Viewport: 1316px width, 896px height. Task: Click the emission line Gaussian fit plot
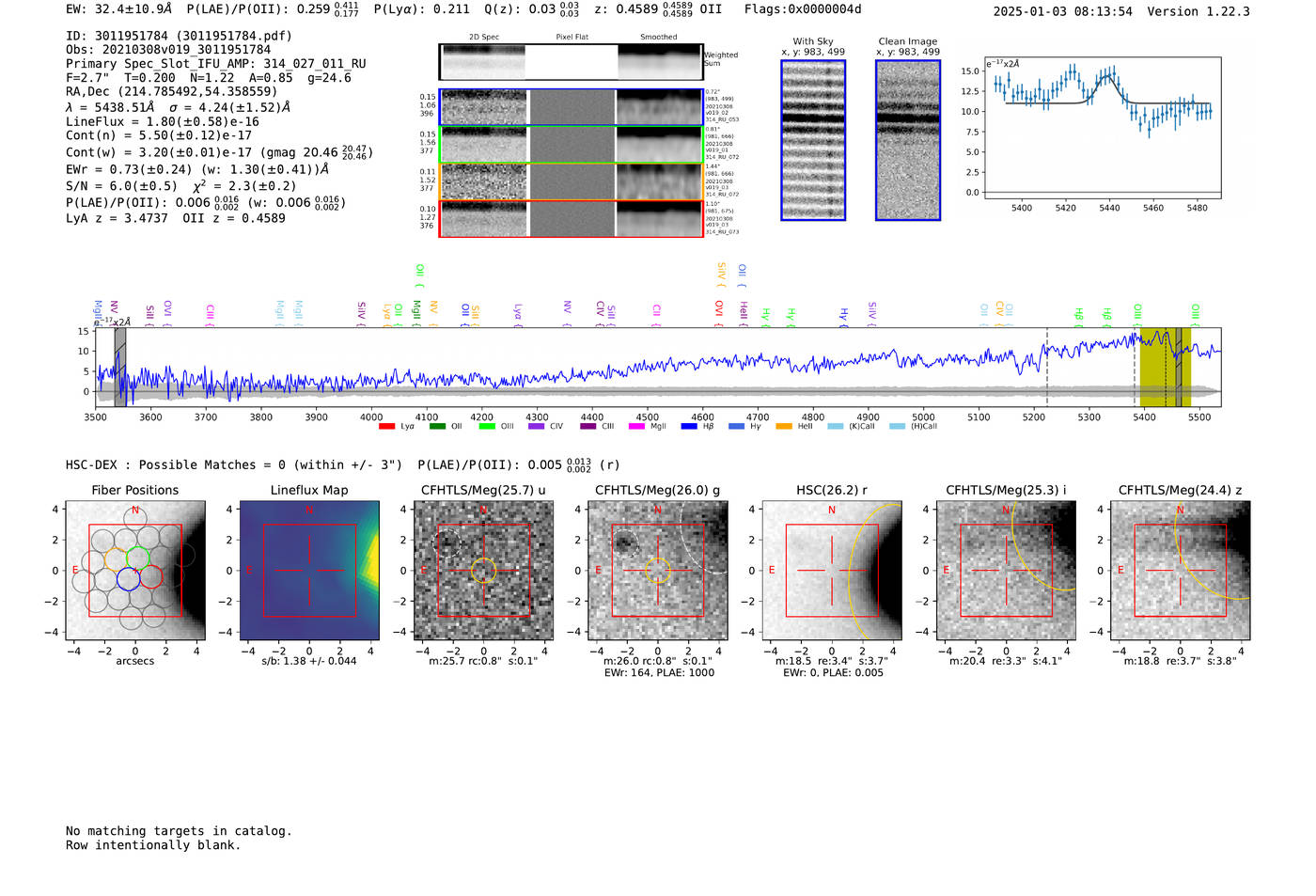[1102, 128]
